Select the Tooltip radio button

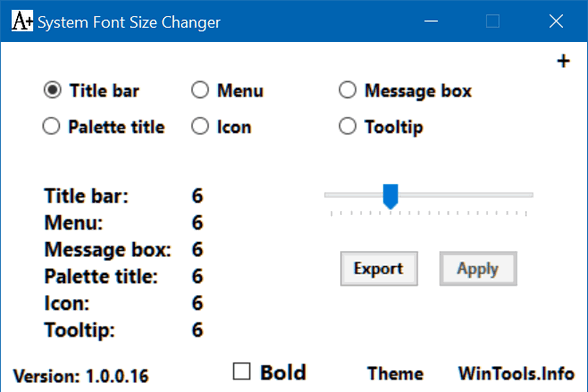(347, 126)
